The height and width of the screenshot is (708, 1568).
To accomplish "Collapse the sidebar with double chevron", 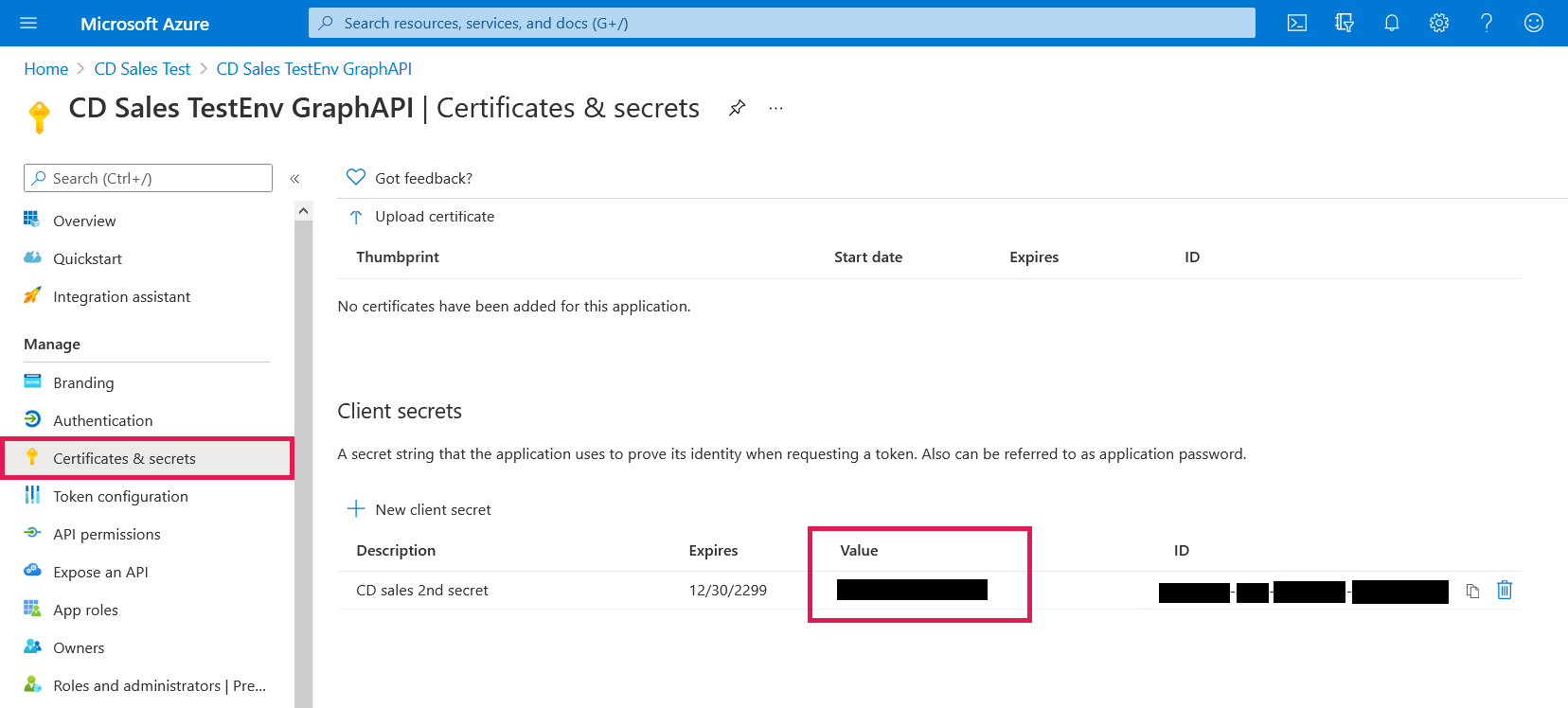I will click(294, 178).
